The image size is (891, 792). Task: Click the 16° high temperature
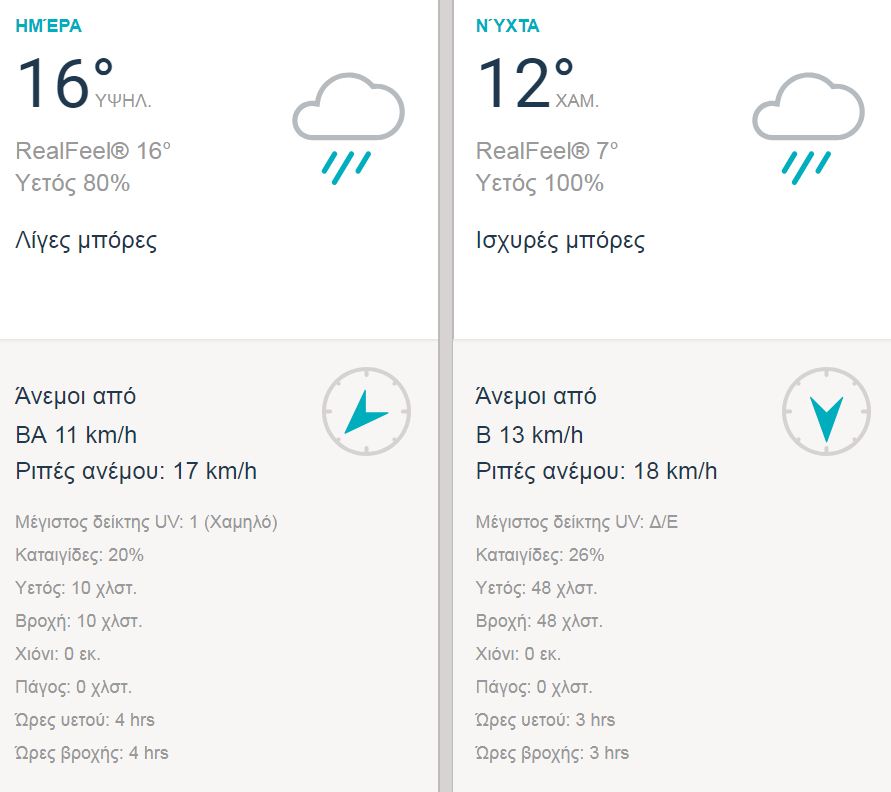click(x=64, y=82)
